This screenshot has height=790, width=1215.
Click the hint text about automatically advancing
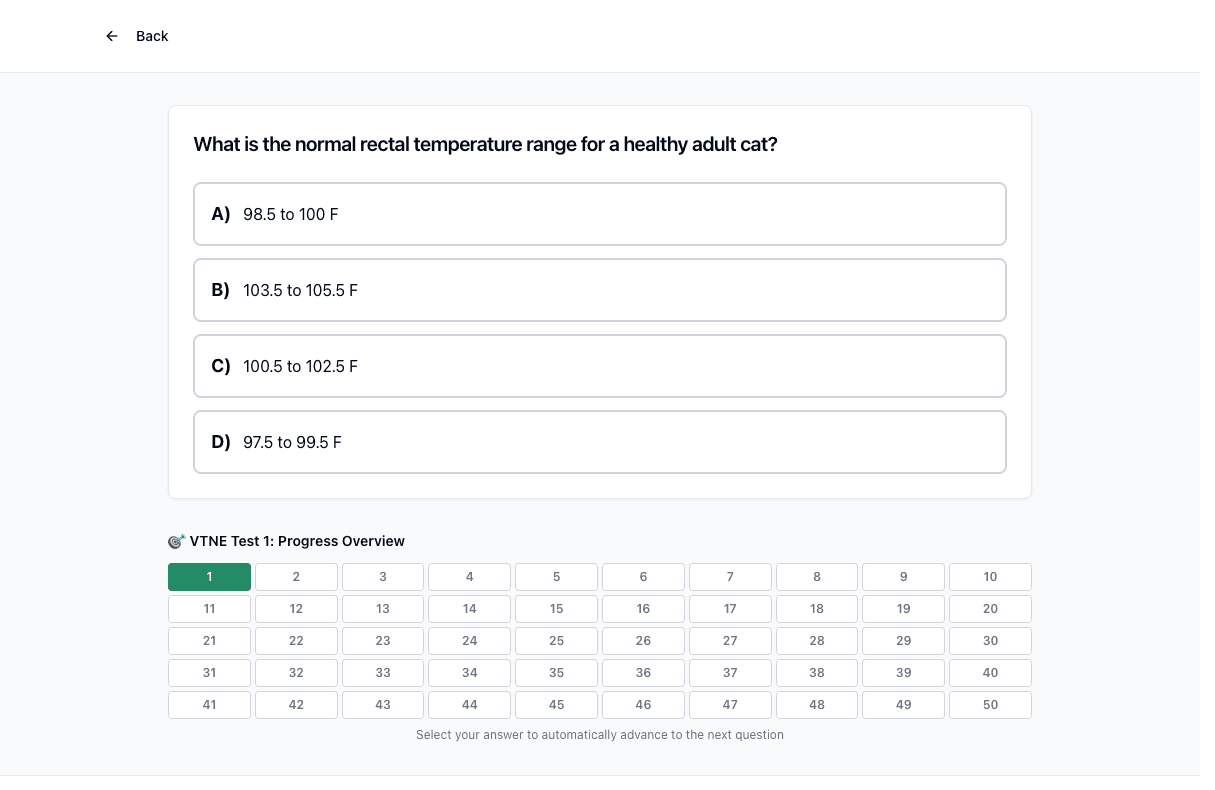[x=600, y=735]
